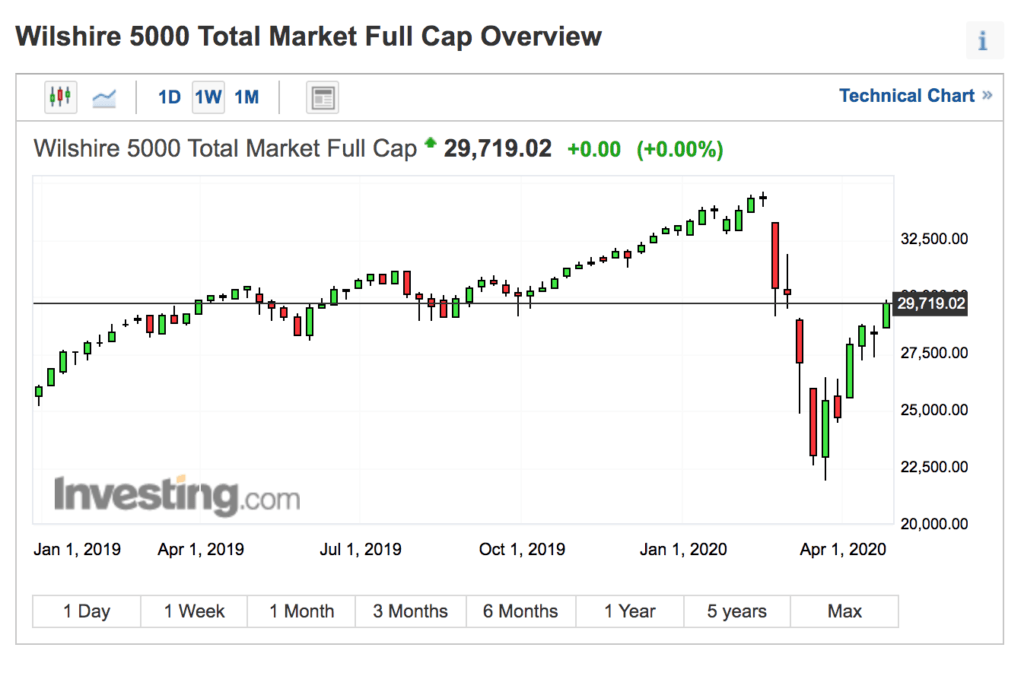Toggle the 1W interval on
This screenshot has height=692, width=1024.
(207, 96)
